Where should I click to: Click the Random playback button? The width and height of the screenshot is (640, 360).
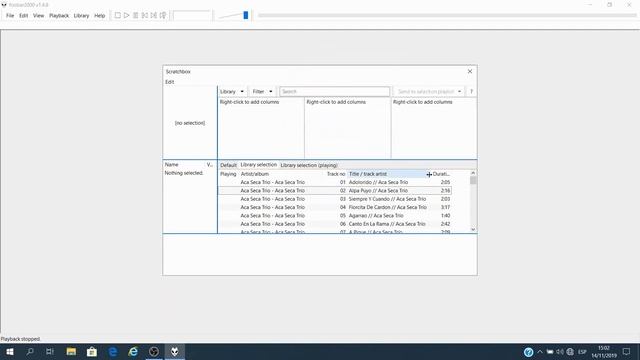click(x=163, y=16)
